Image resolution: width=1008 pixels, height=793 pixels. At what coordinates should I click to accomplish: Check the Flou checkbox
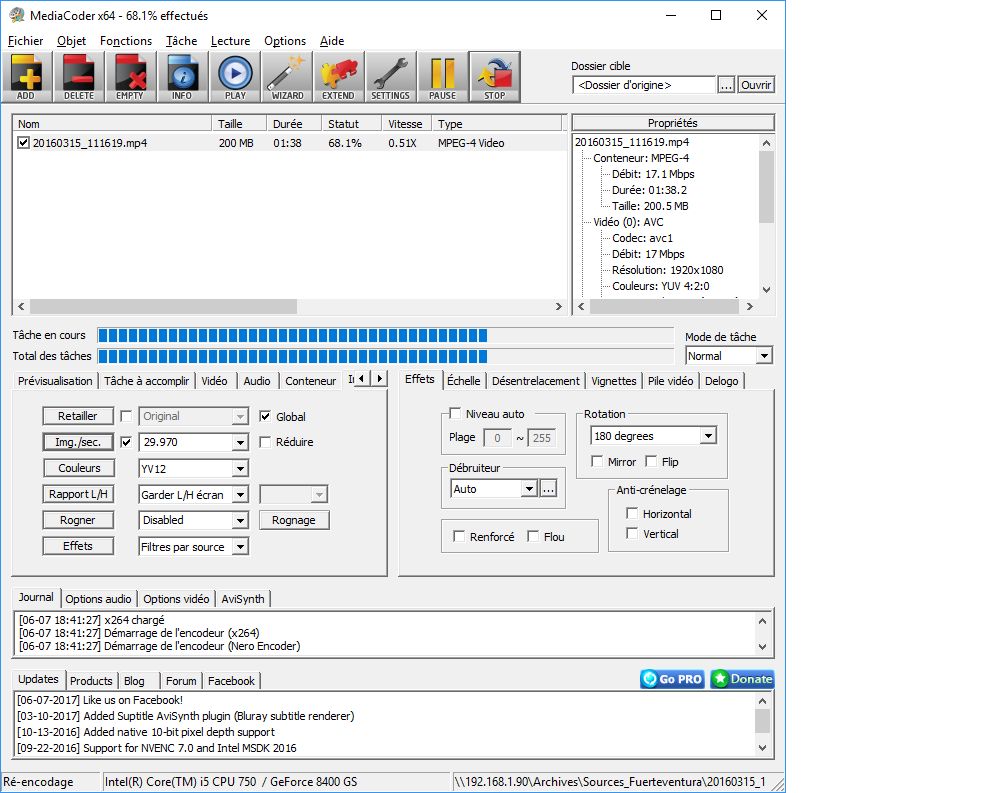[x=533, y=537]
